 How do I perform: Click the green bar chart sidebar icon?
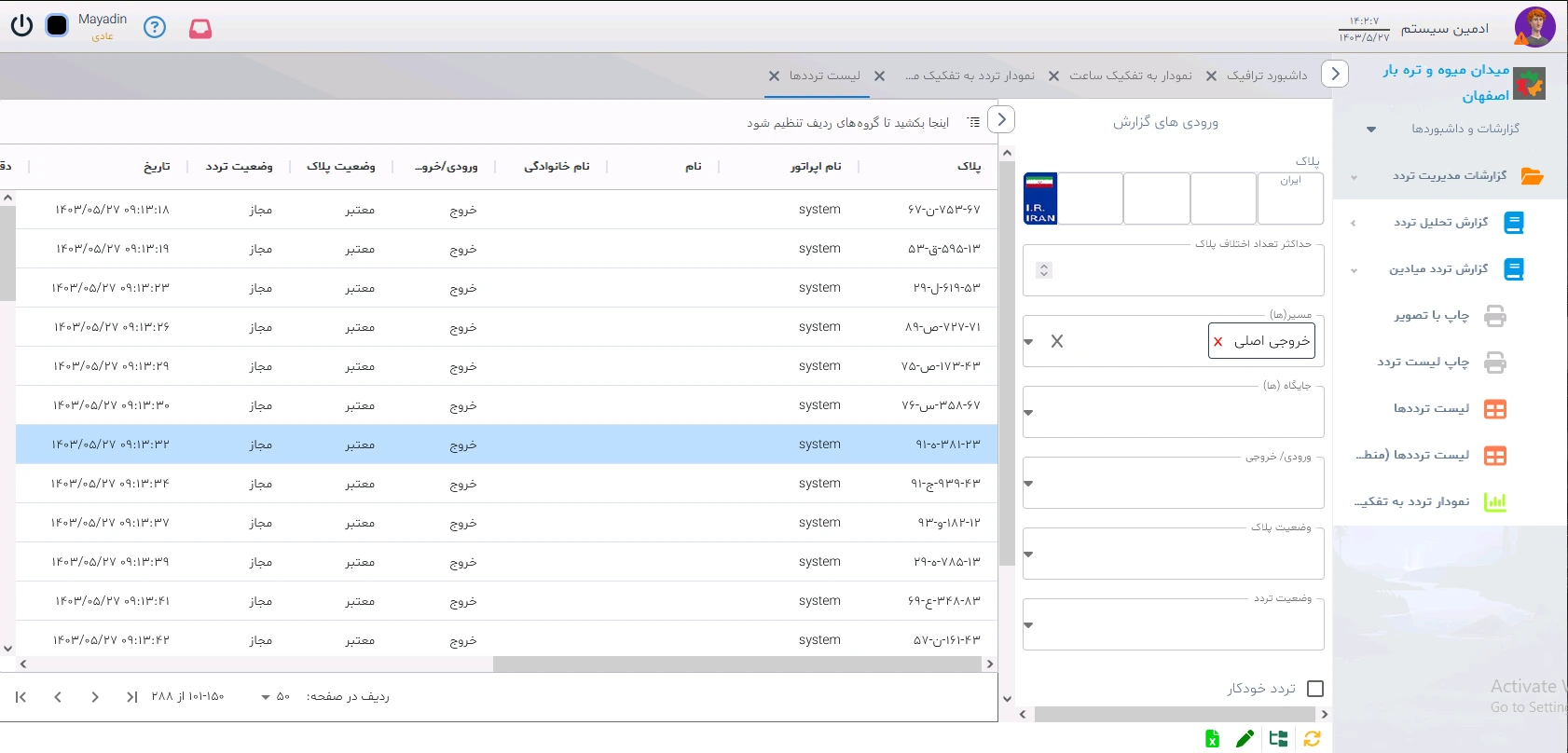1495,502
